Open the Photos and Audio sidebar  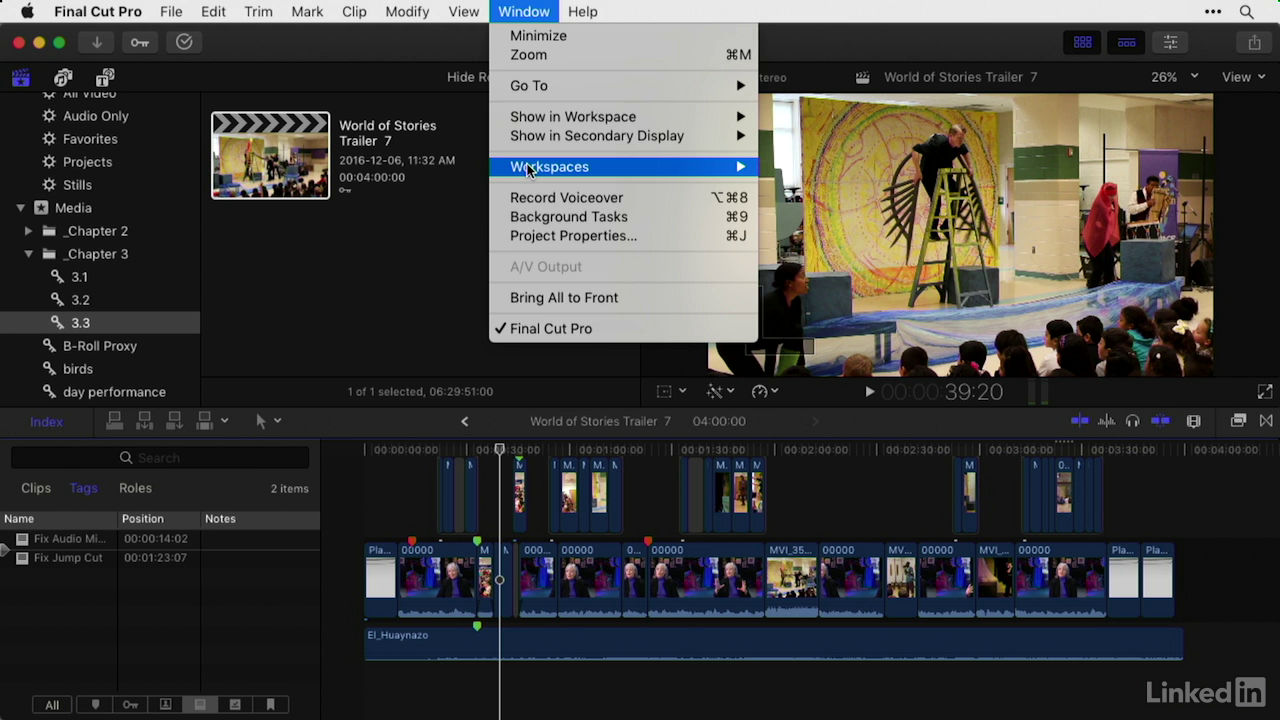point(64,78)
